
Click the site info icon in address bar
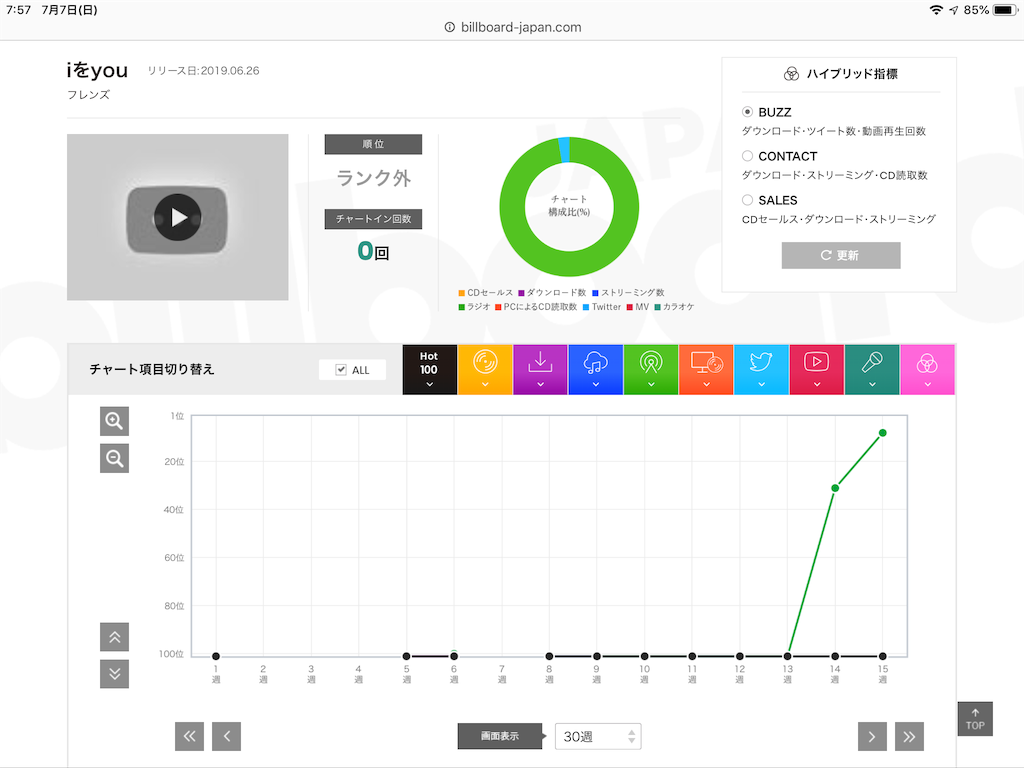click(x=449, y=27)
